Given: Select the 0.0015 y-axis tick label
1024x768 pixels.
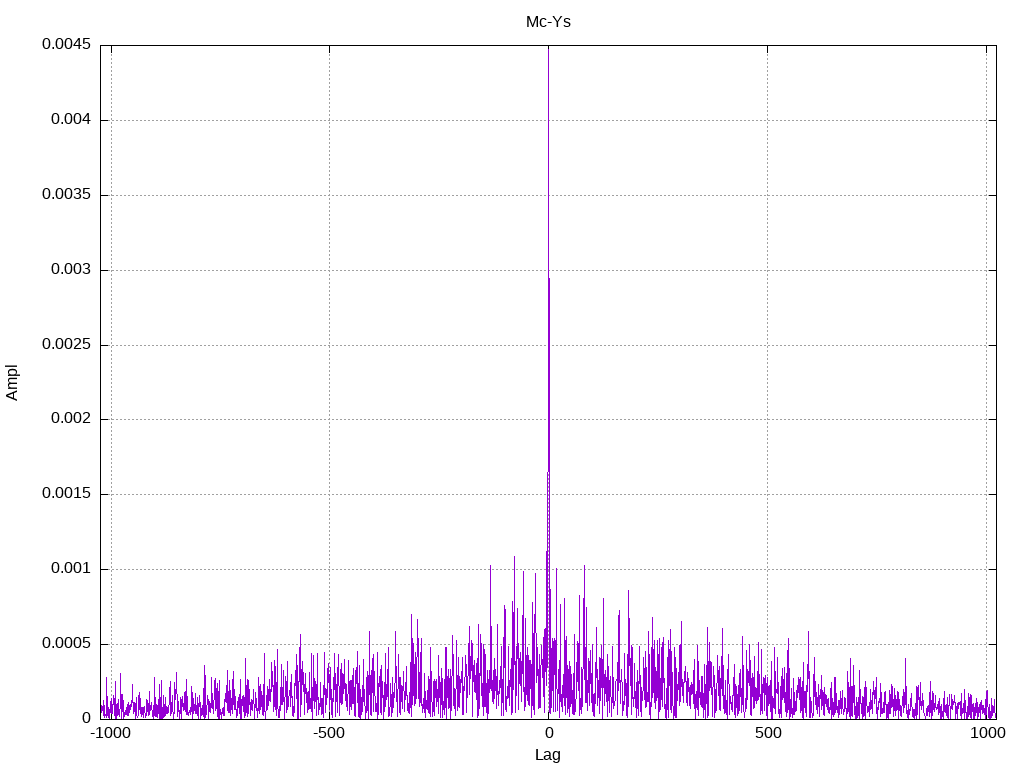Looking at the screenshot, I should click(66, 494).
